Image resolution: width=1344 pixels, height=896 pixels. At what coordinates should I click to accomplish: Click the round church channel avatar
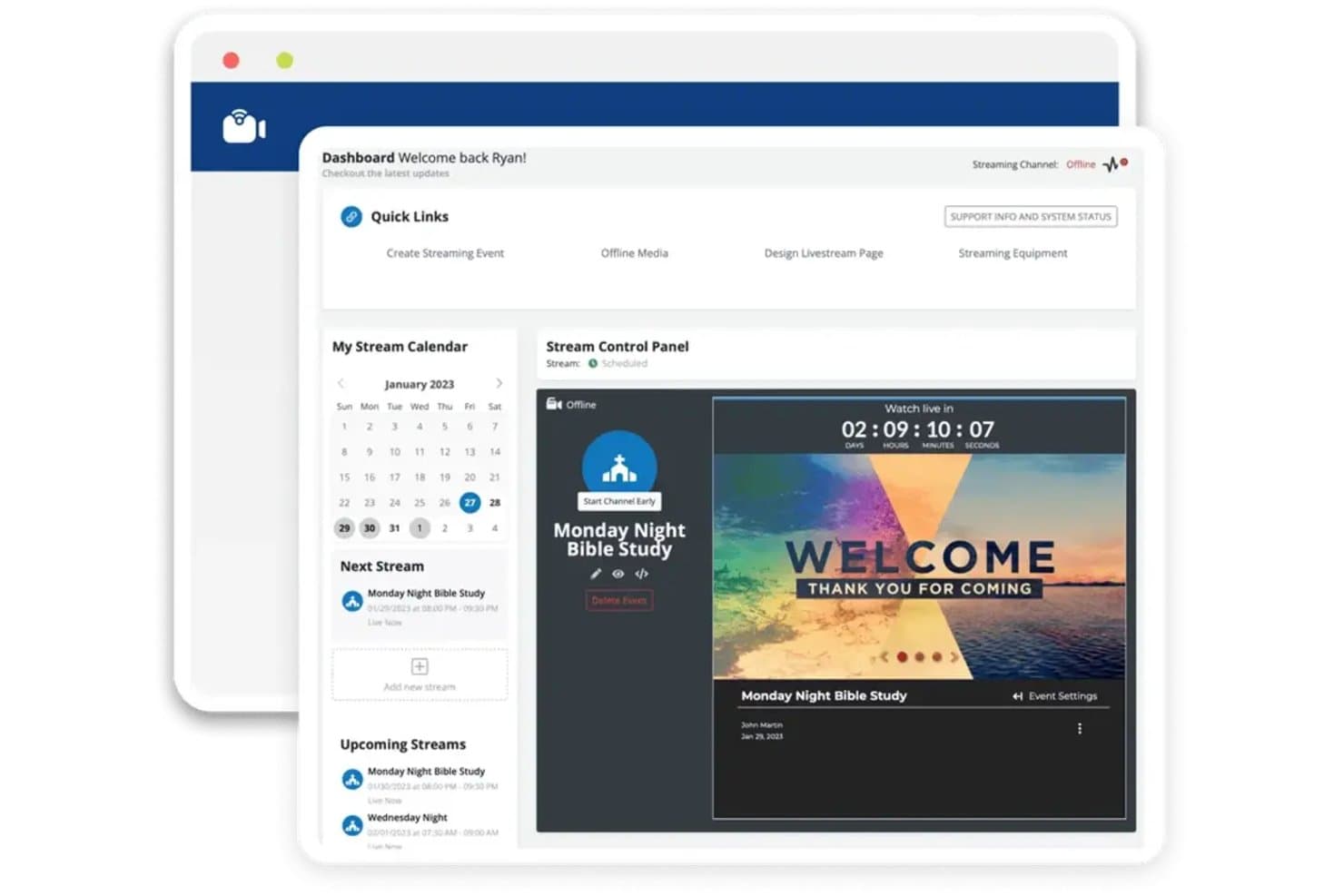(619, 467)
